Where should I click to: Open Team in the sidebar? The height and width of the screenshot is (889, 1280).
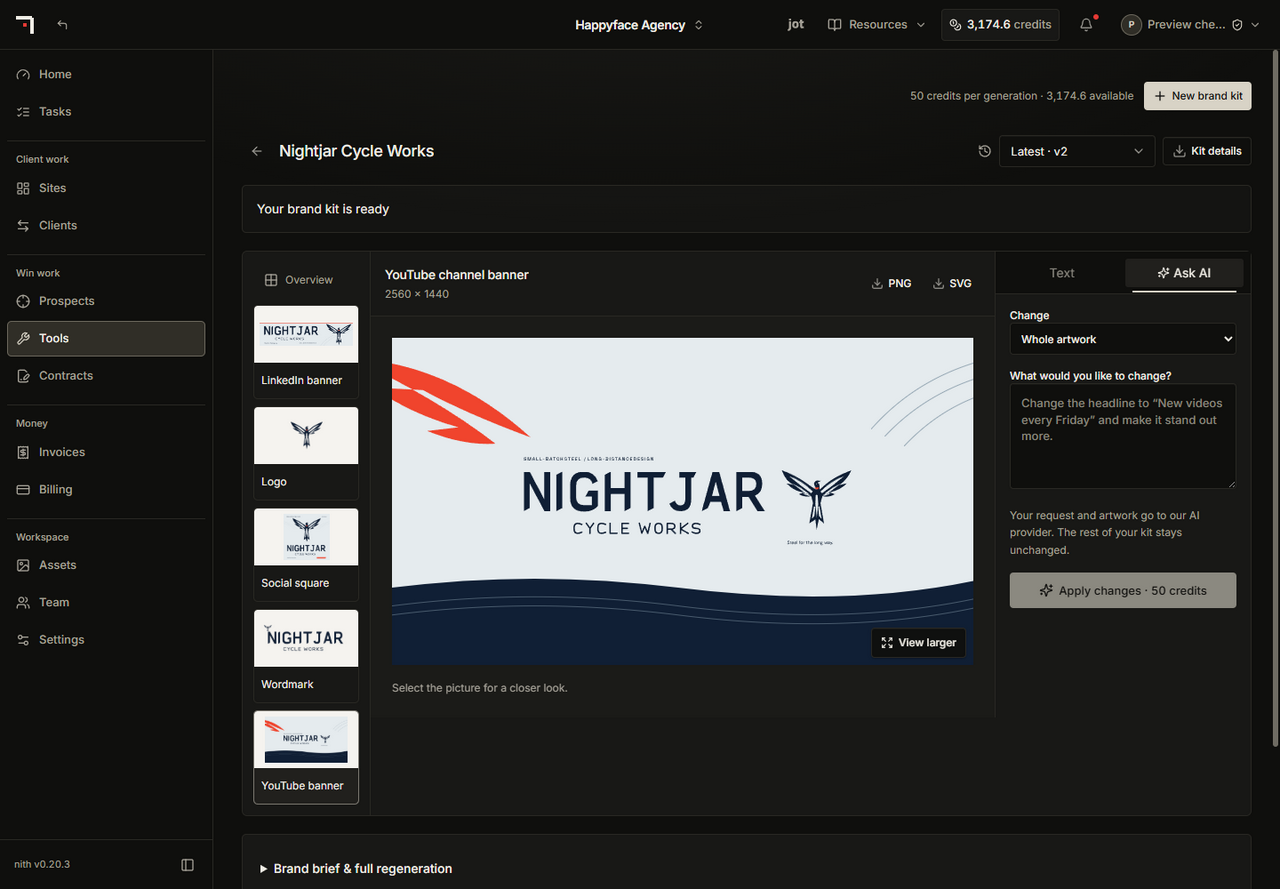(106, 602)
